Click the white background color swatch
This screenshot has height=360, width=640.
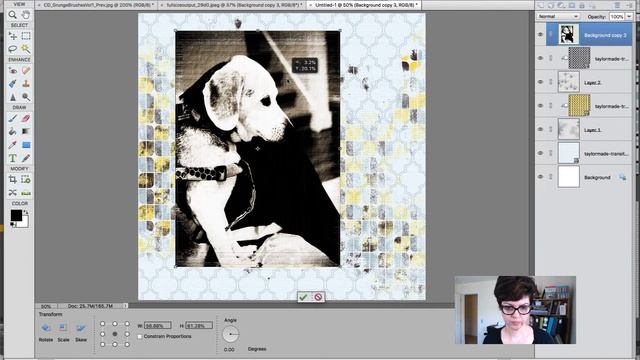point(25,223)
